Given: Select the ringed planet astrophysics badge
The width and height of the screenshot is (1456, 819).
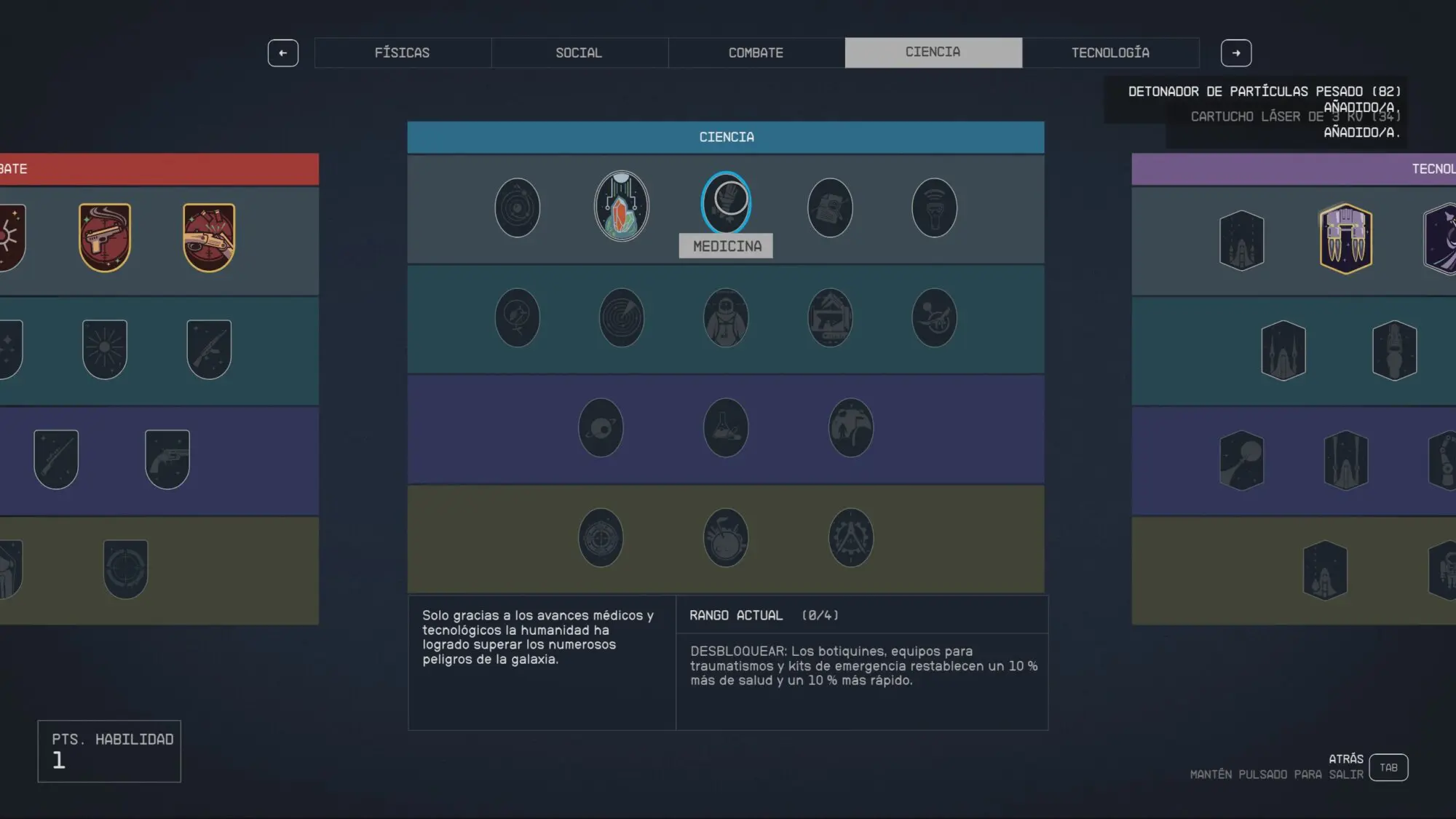Looking at the screenshot, I should pyautogui.click(x=601, y=427).
